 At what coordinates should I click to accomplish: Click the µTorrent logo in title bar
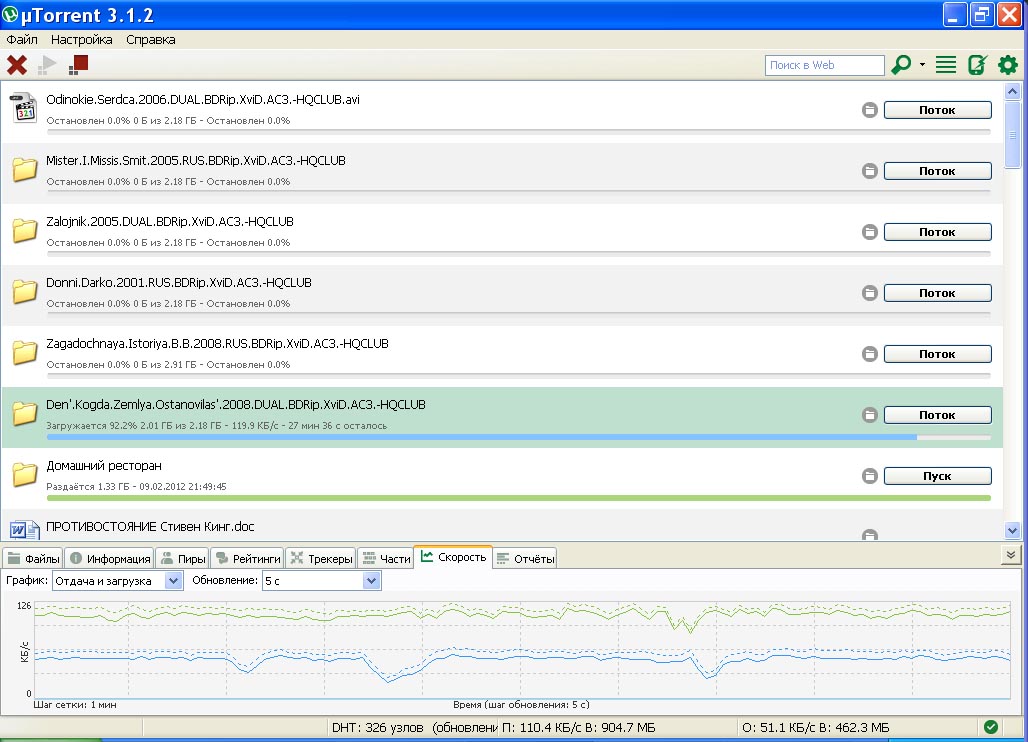10,14
